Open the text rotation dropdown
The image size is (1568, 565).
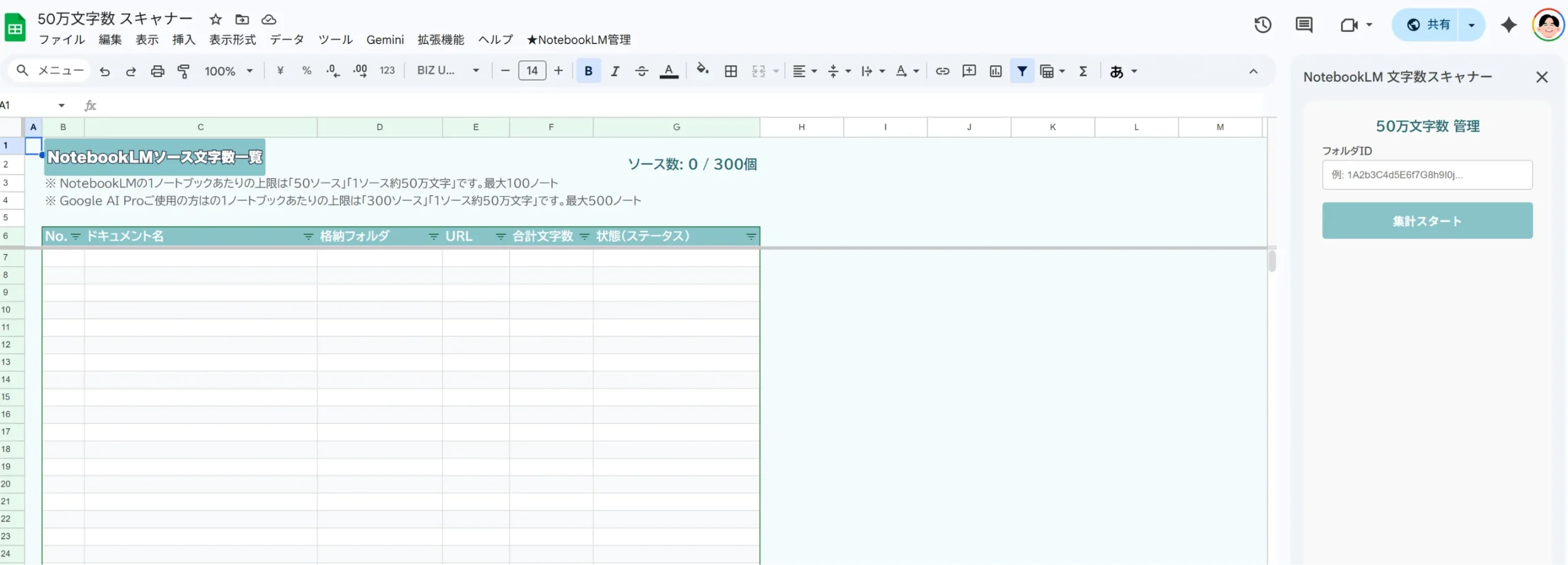(907, 71)
